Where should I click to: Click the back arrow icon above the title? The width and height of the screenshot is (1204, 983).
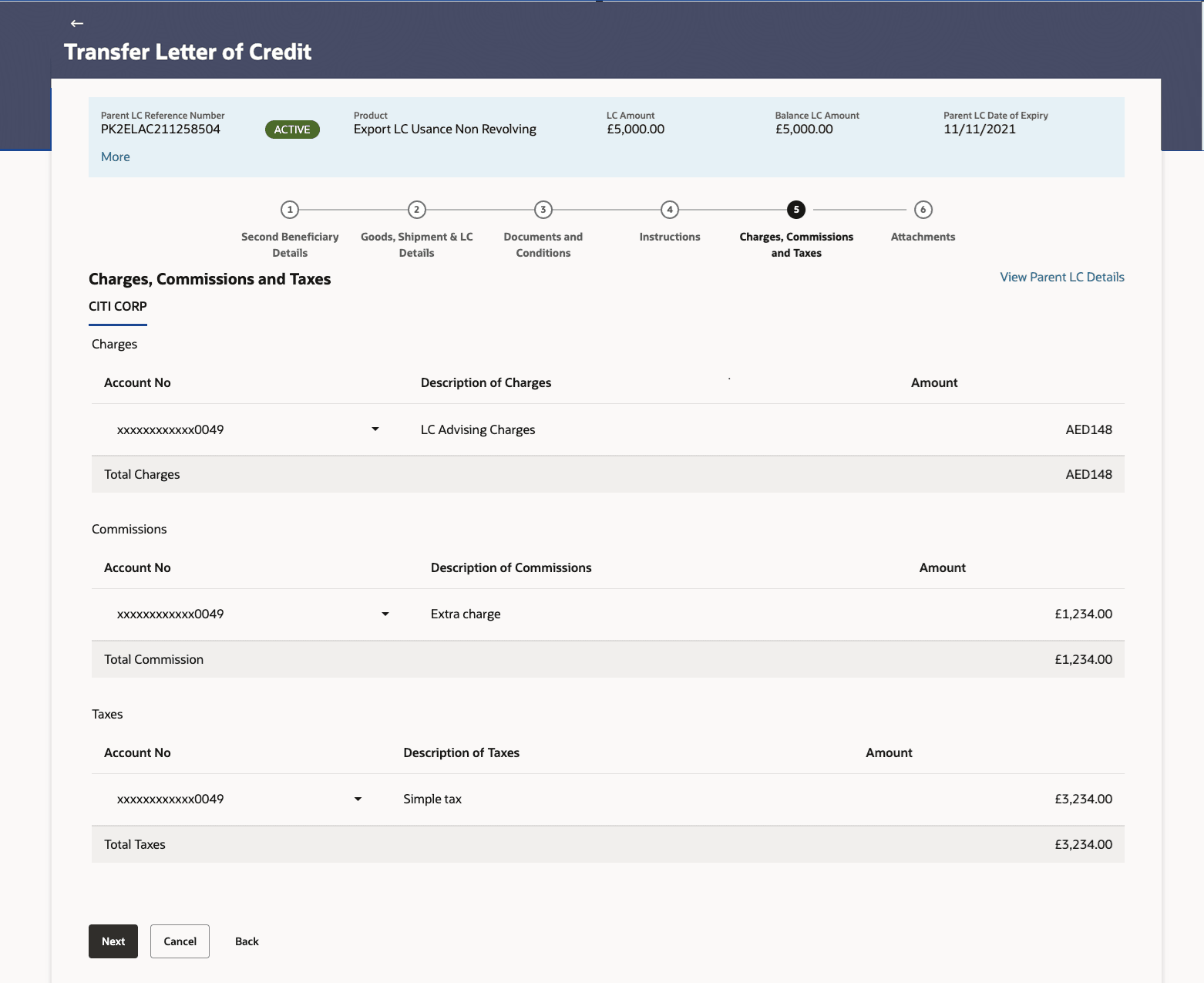click(x=77, y=23)
